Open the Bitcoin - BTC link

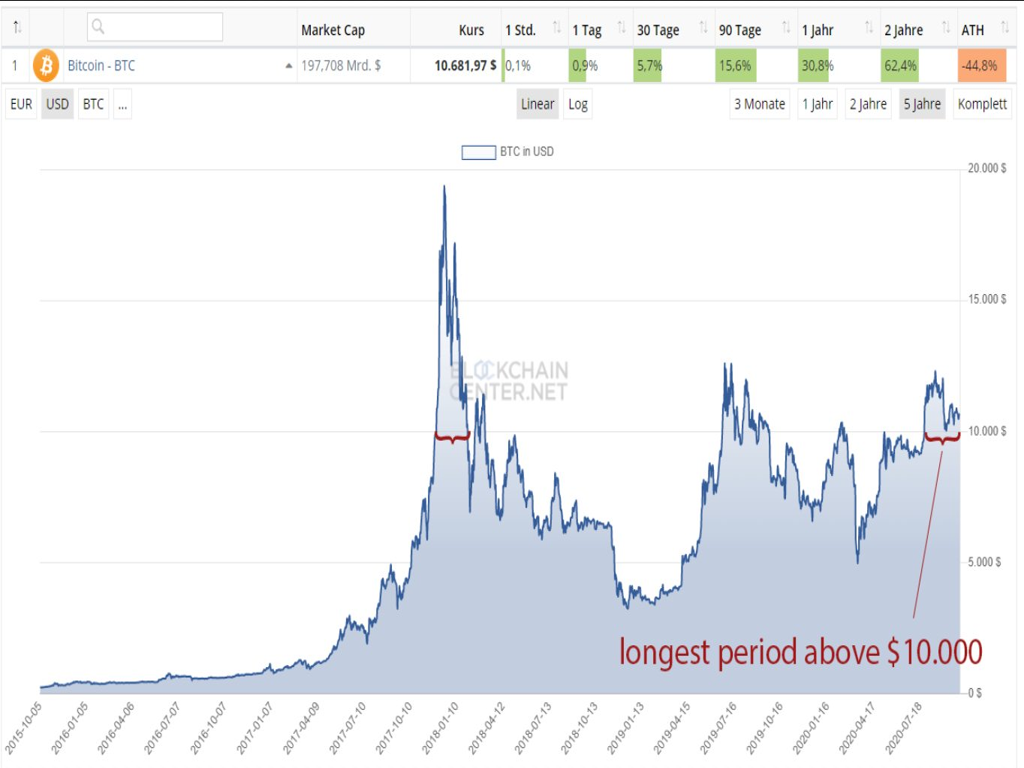[101, 66]
